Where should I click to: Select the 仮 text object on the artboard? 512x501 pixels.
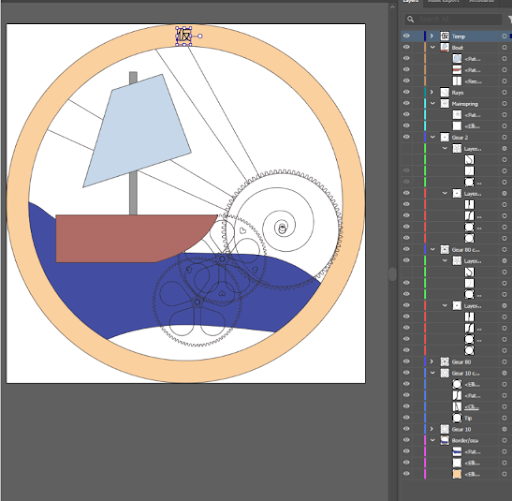click(184, 36)
